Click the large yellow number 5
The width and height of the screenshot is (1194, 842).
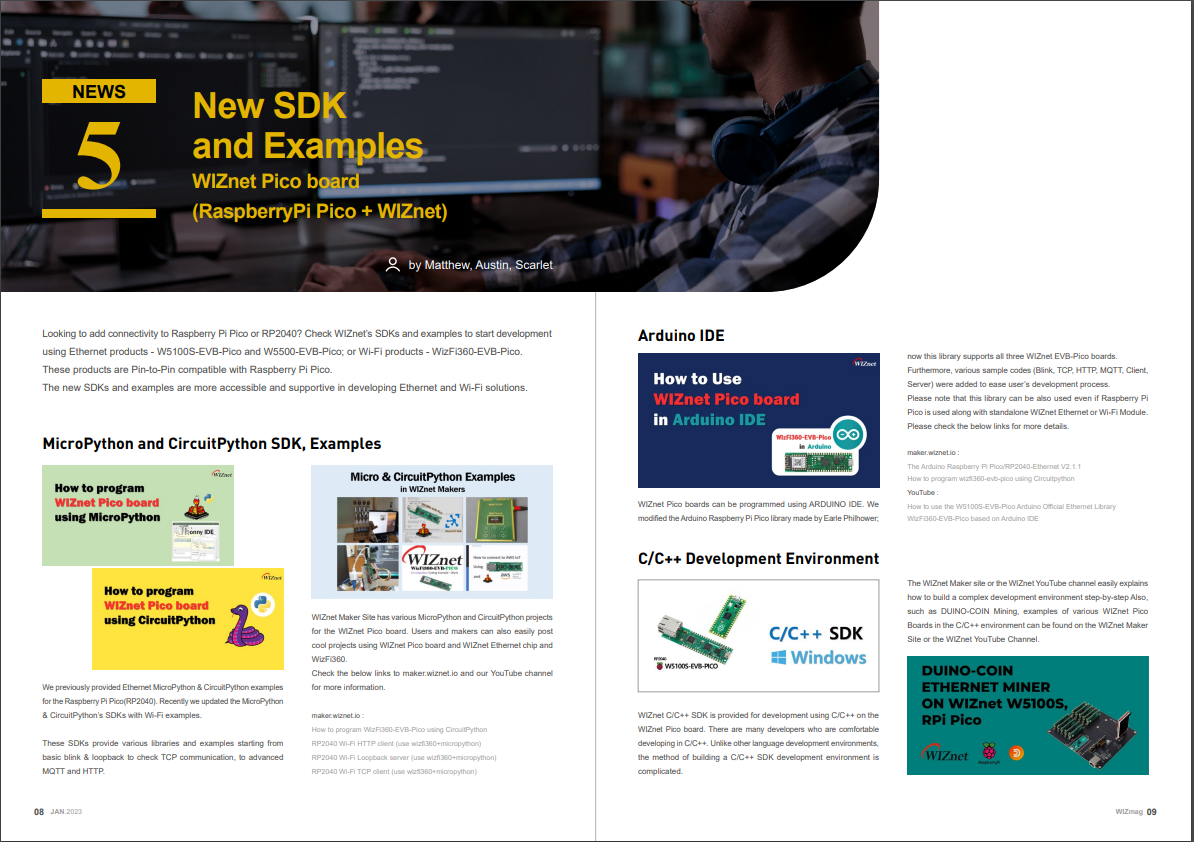tap(99, 156)
